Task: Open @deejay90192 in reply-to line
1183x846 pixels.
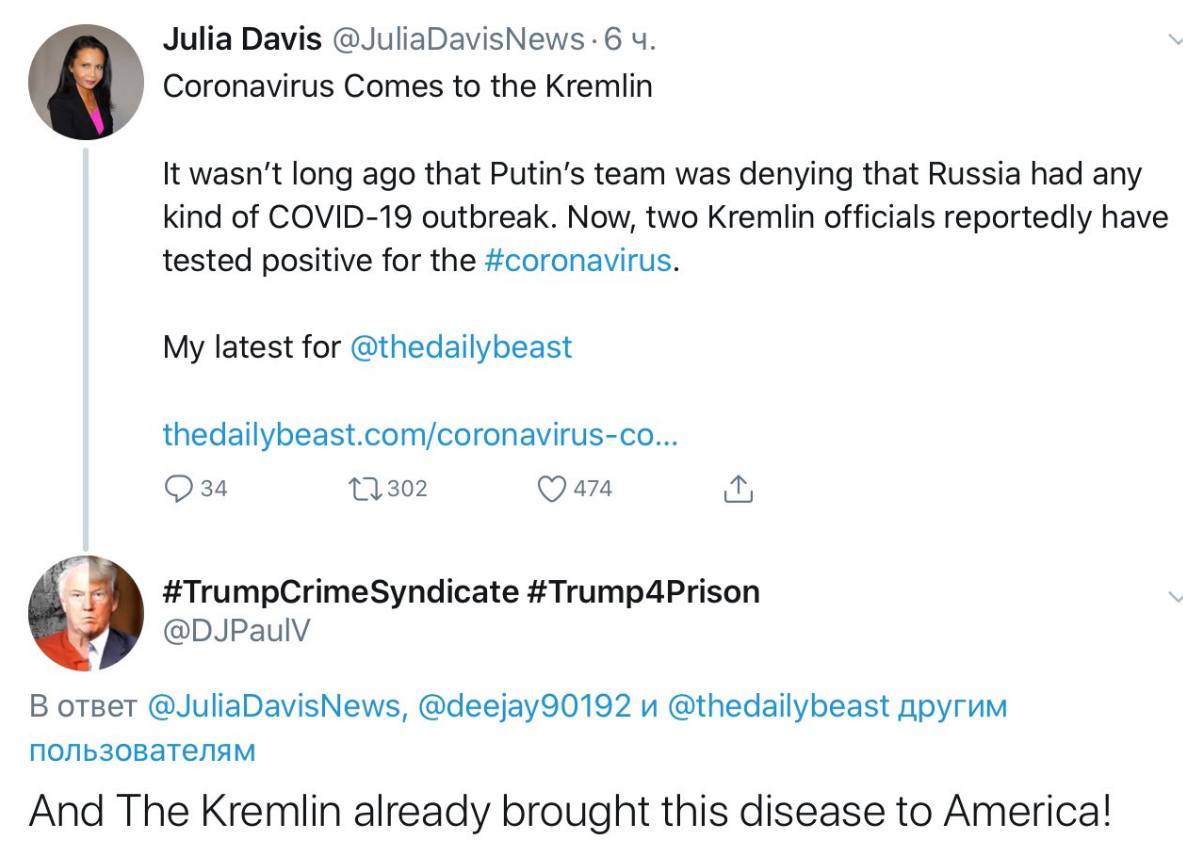Action: point(523,707)
